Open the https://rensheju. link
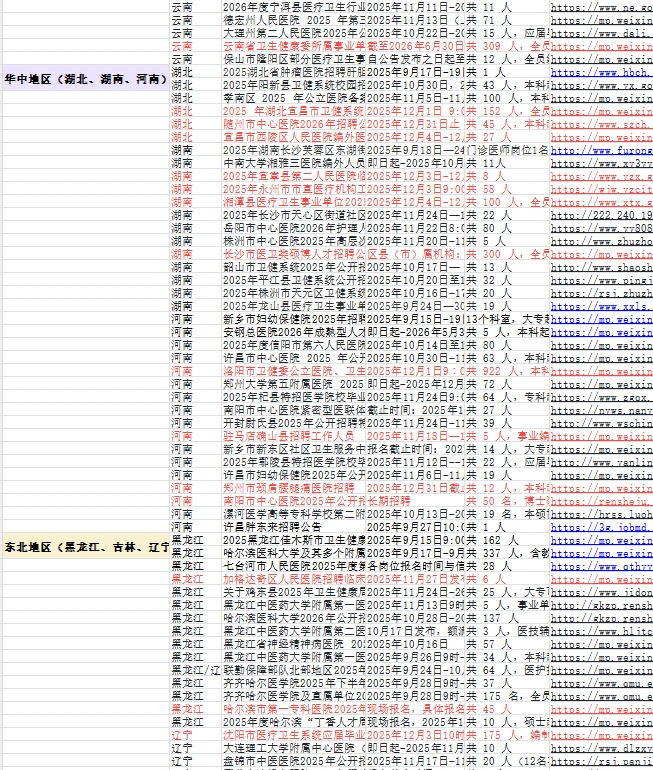653x770 pixels. (601, 501)
